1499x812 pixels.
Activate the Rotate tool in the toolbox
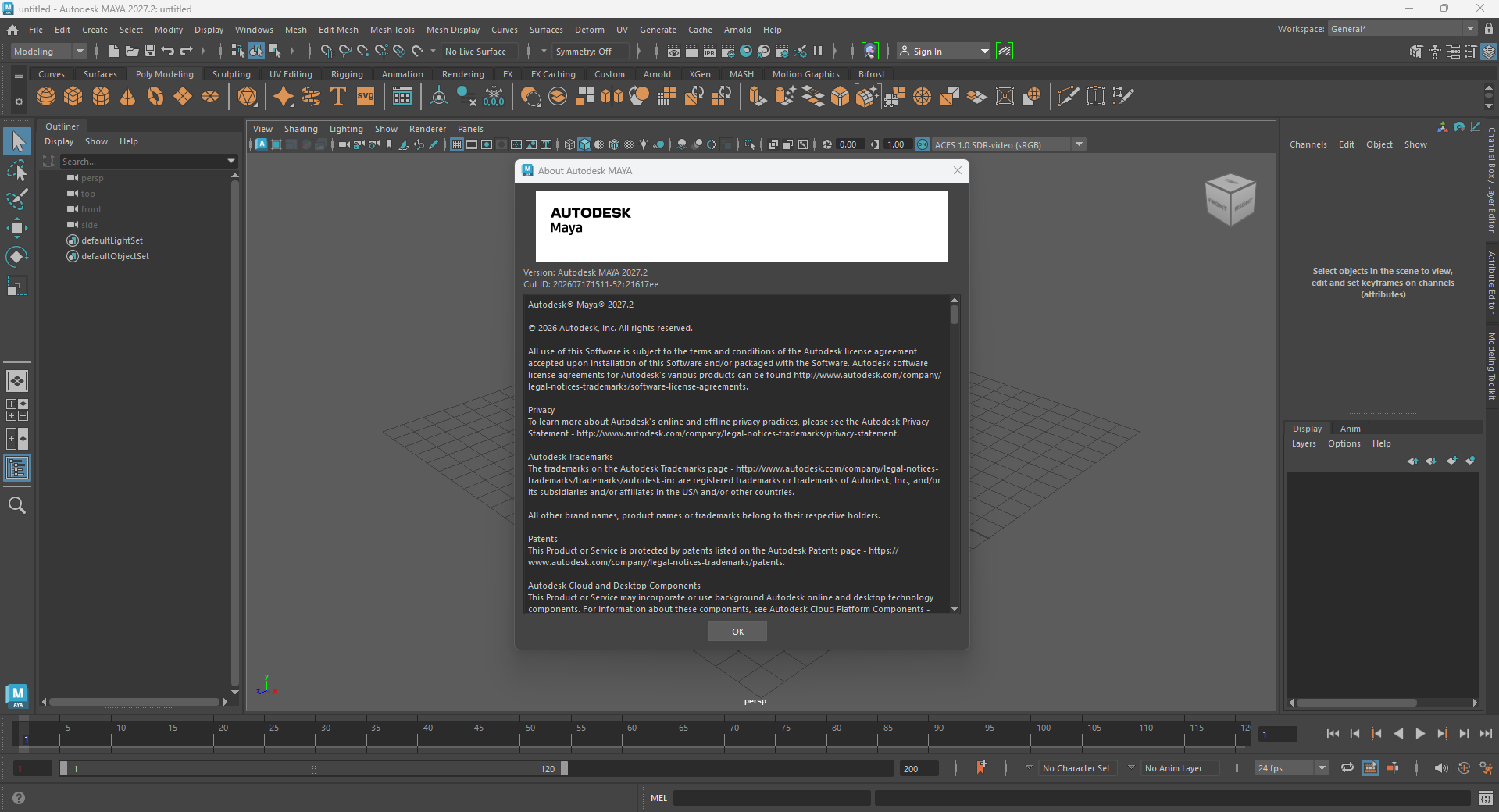tap(17, 257)
